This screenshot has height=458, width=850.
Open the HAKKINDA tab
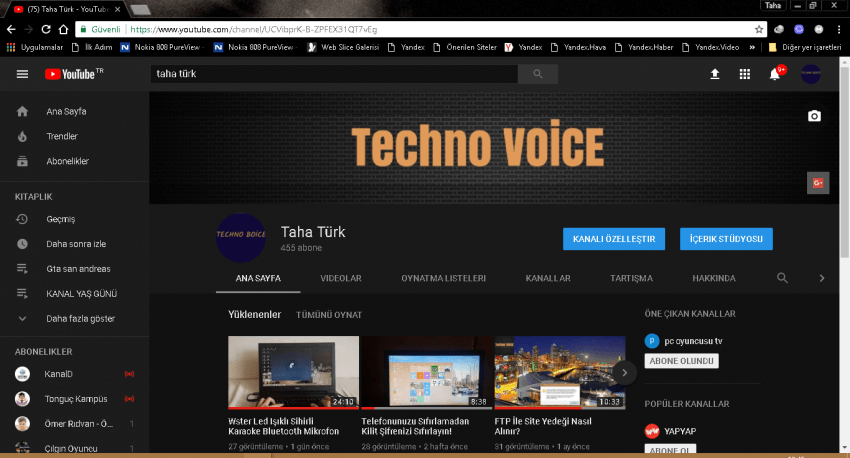714,278
